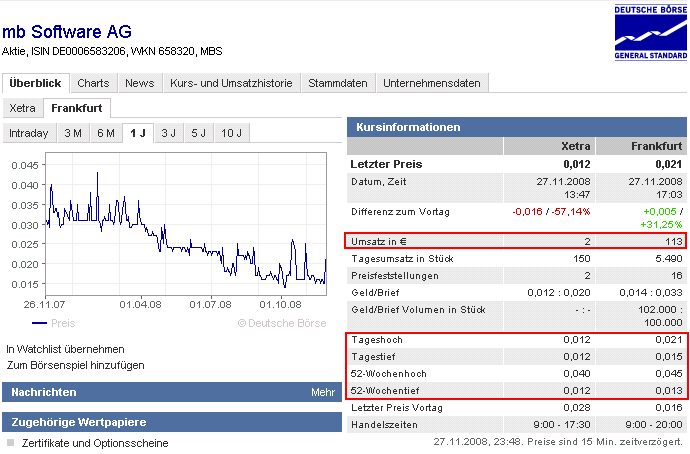Select the Stammdaten tab
690x454 pixels.
(x=339, y=83)
